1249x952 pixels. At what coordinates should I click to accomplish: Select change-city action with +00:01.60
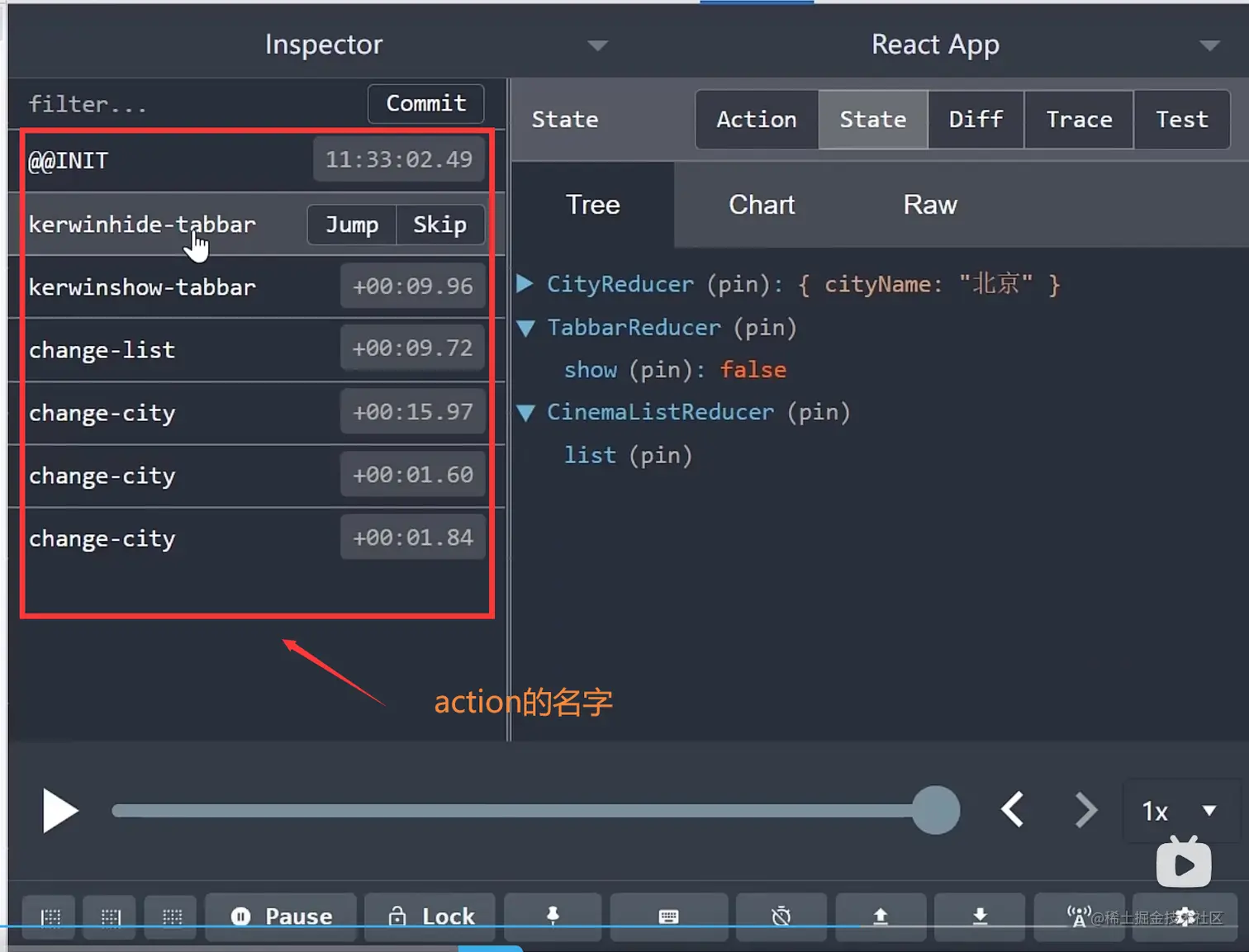257,475
